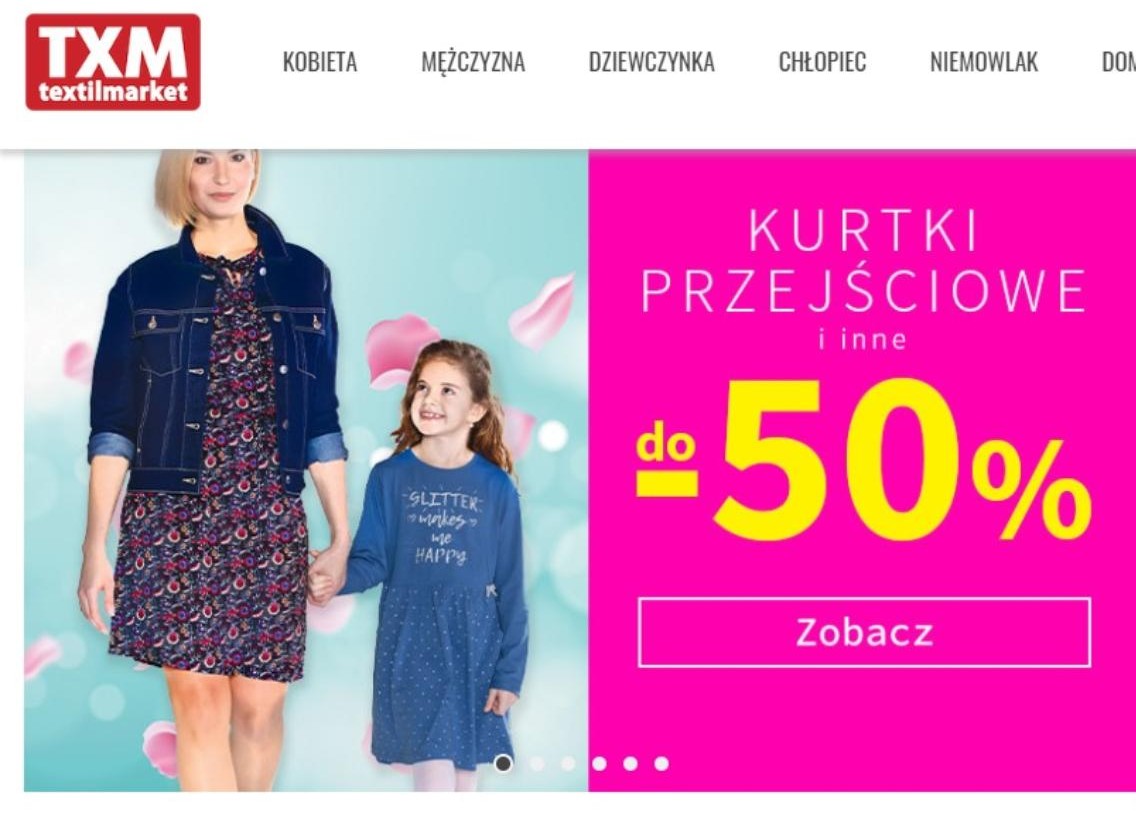Select the last carousel slide dot
The width and height of the screenshot is (1136, 814).
(661, 763)
